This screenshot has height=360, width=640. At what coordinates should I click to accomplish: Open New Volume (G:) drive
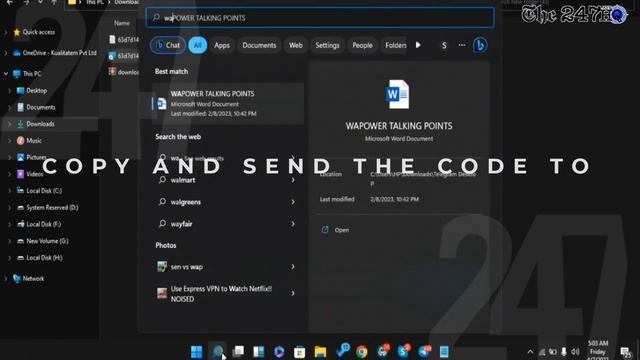coord(47,241)
